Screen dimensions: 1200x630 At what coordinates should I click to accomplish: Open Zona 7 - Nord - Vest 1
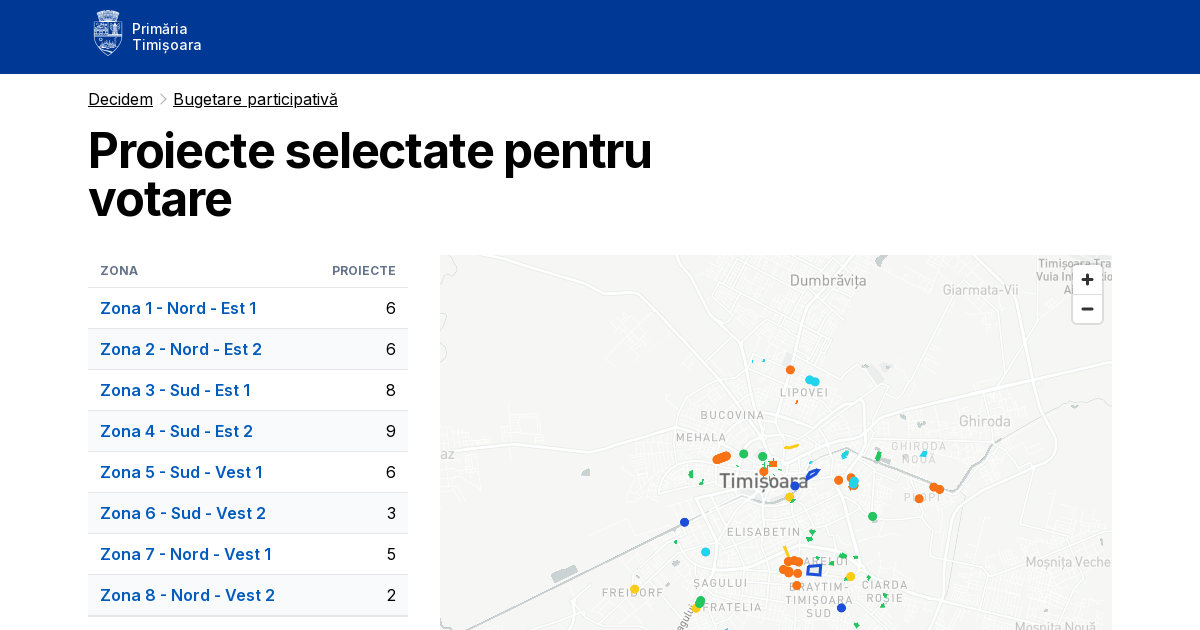click(185, 554)
